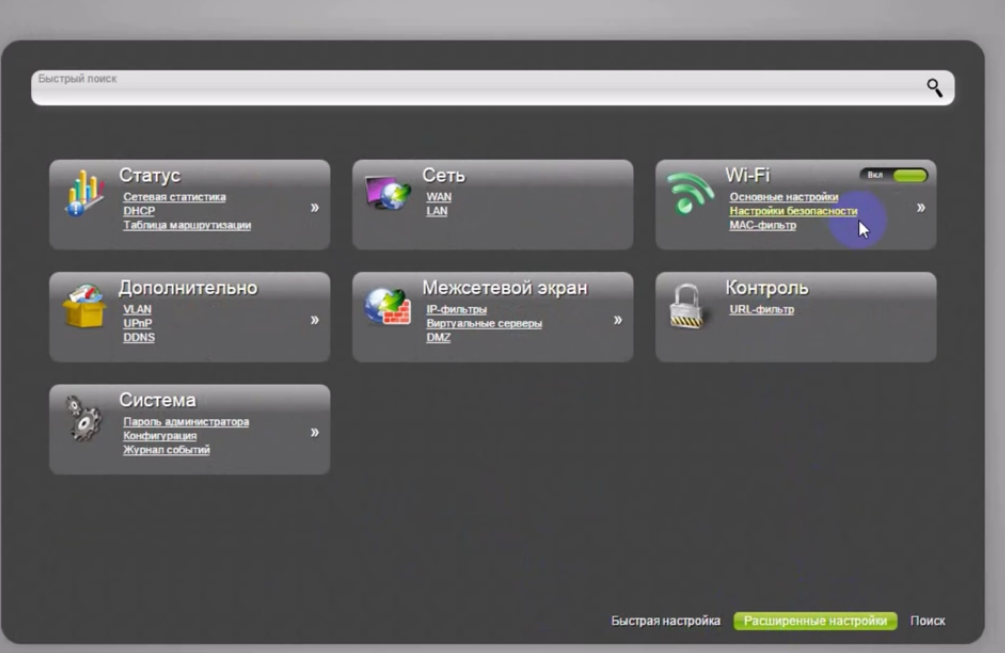The image size is (1005, 653).
Task: Click the Статус bar chart icon
Action: point(84,193)
